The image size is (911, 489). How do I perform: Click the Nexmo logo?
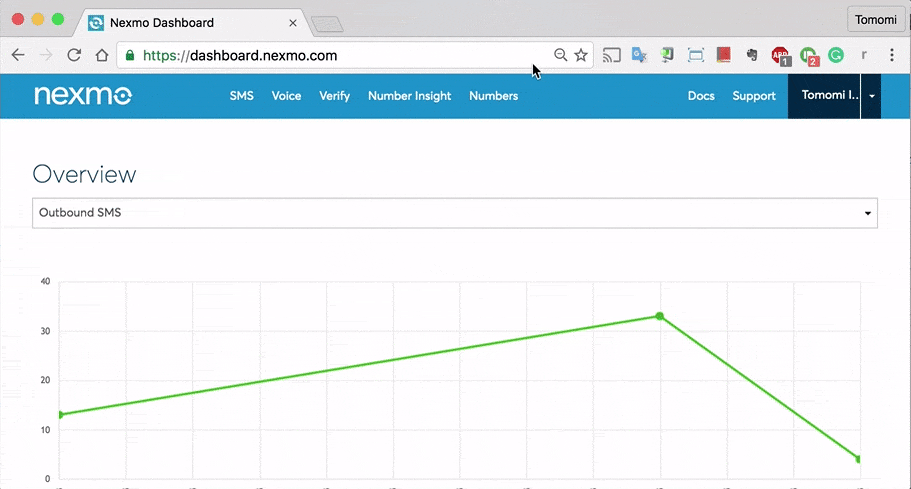[83, 96]
